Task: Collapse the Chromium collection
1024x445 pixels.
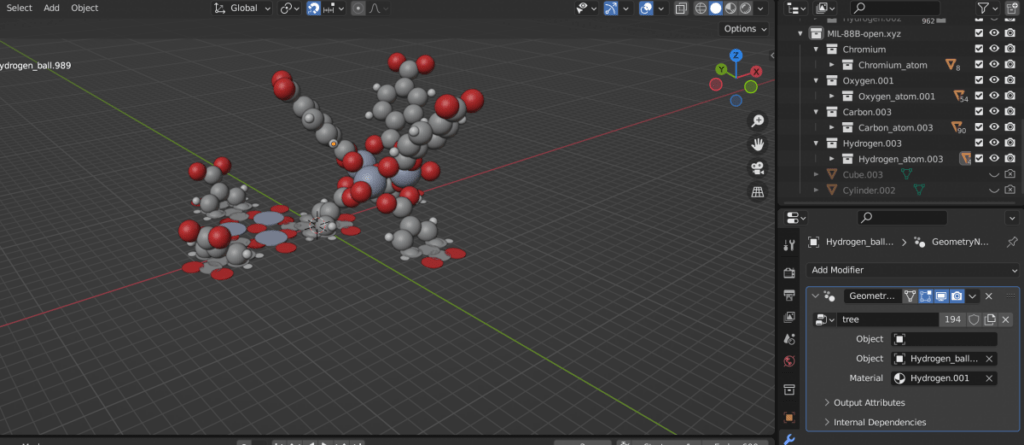Action: tap(816, 49)
